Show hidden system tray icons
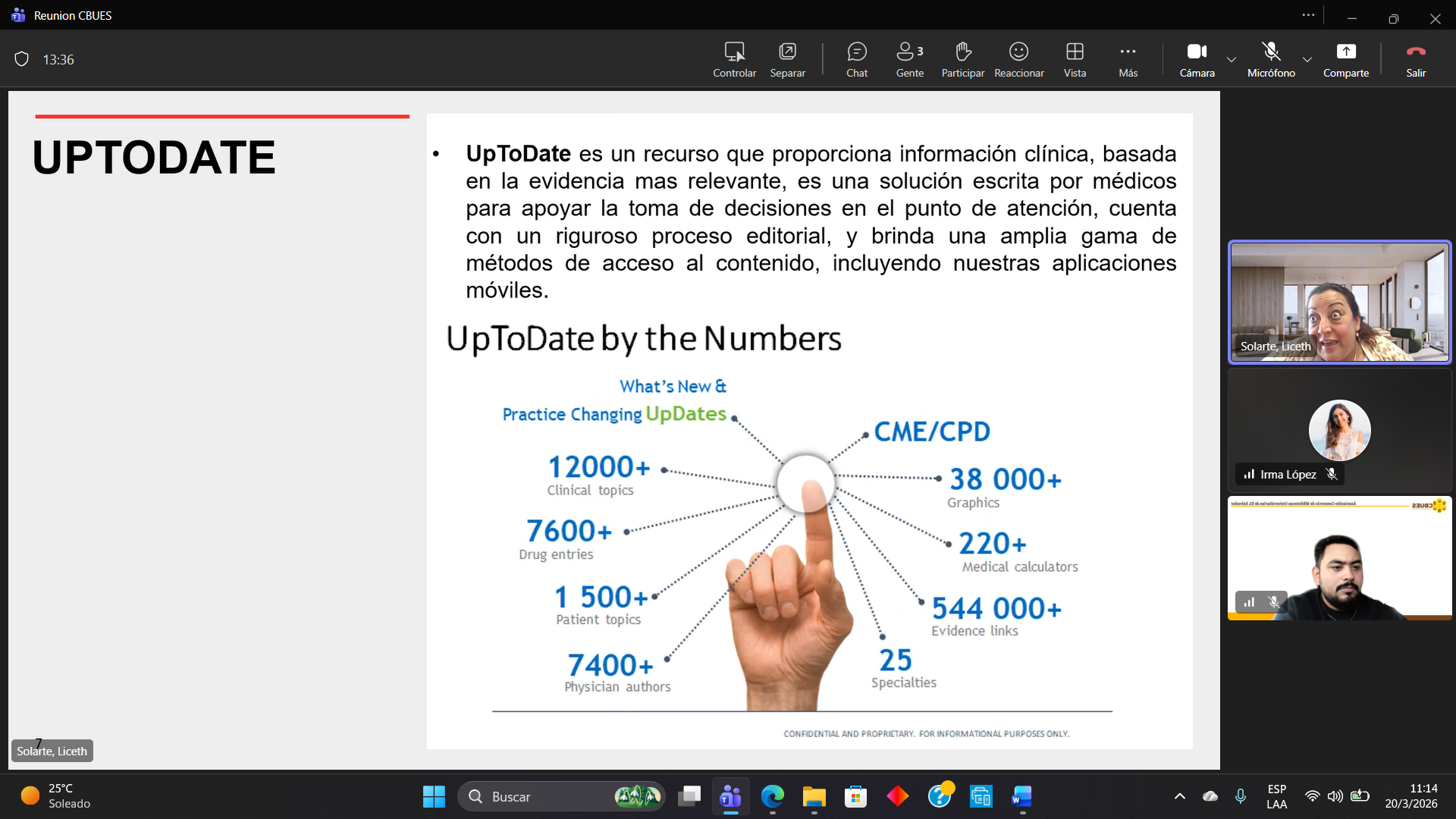The image size is (1456, 819). coord(1179,796)
